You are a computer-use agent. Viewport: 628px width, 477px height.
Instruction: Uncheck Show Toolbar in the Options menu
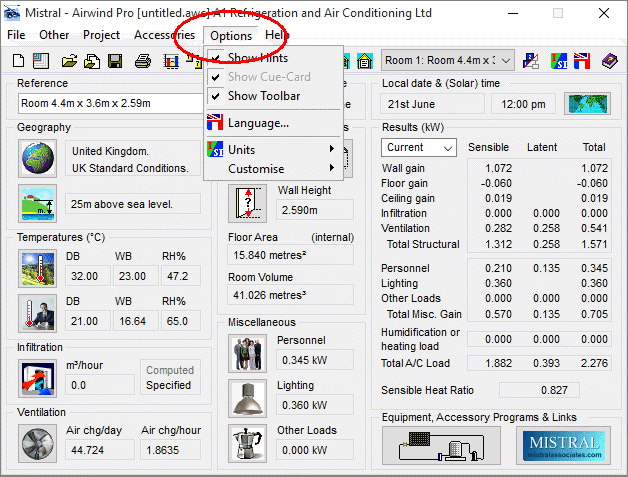pos(263,96)
